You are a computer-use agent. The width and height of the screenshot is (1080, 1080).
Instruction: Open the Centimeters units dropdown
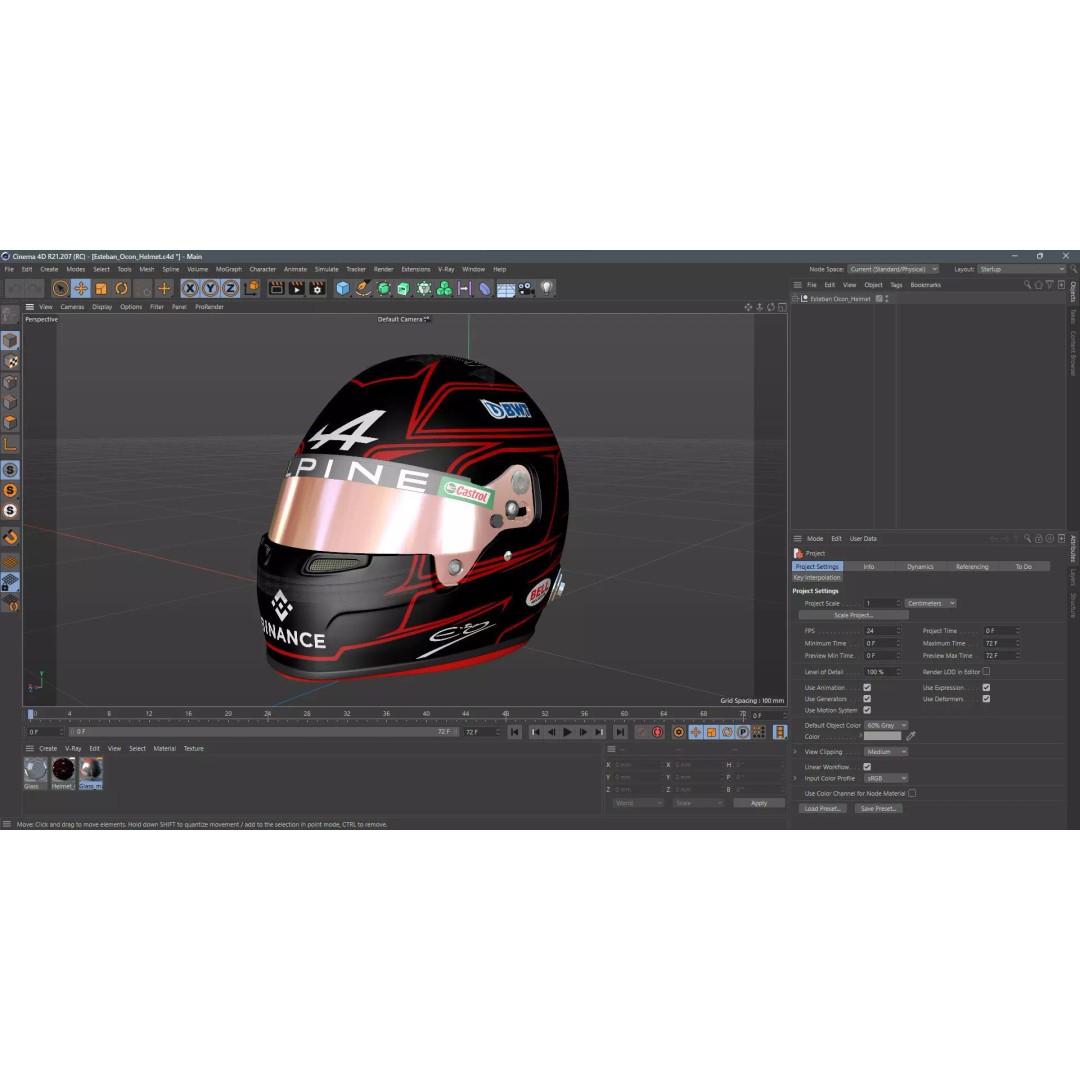coord(929,603)
